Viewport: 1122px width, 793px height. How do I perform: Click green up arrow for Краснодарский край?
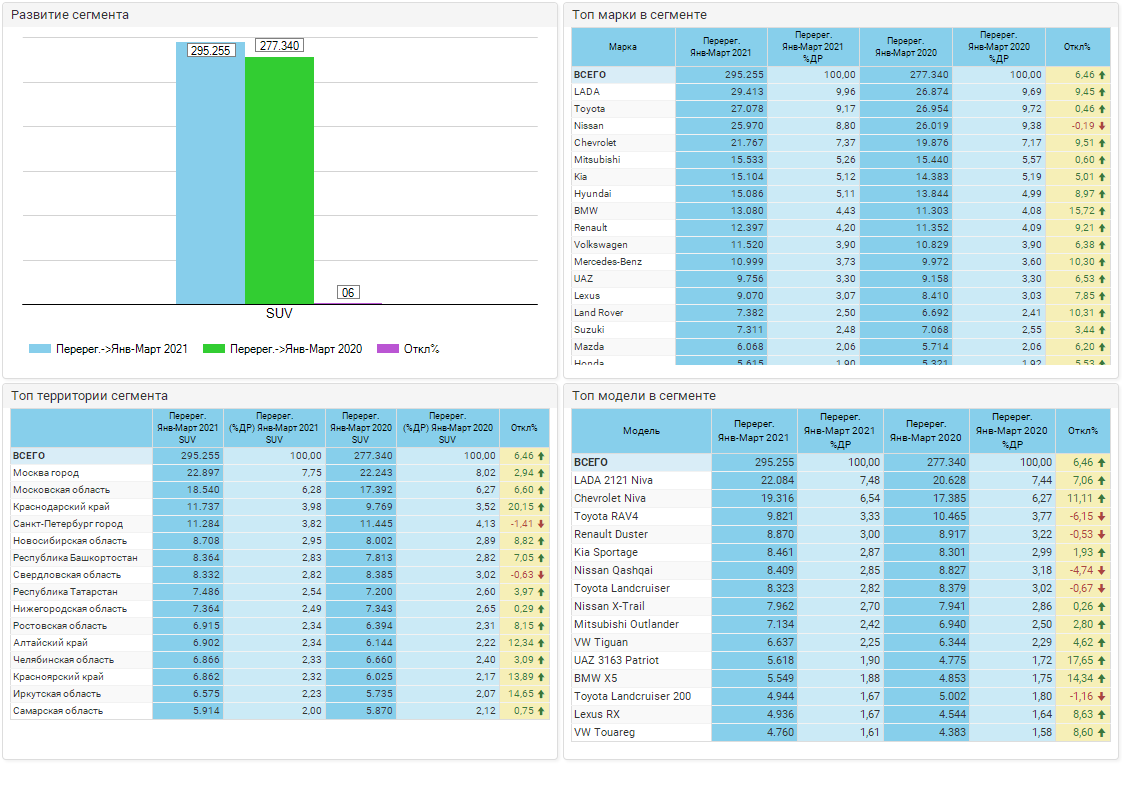pyautogui.click(x=541, y=507)
